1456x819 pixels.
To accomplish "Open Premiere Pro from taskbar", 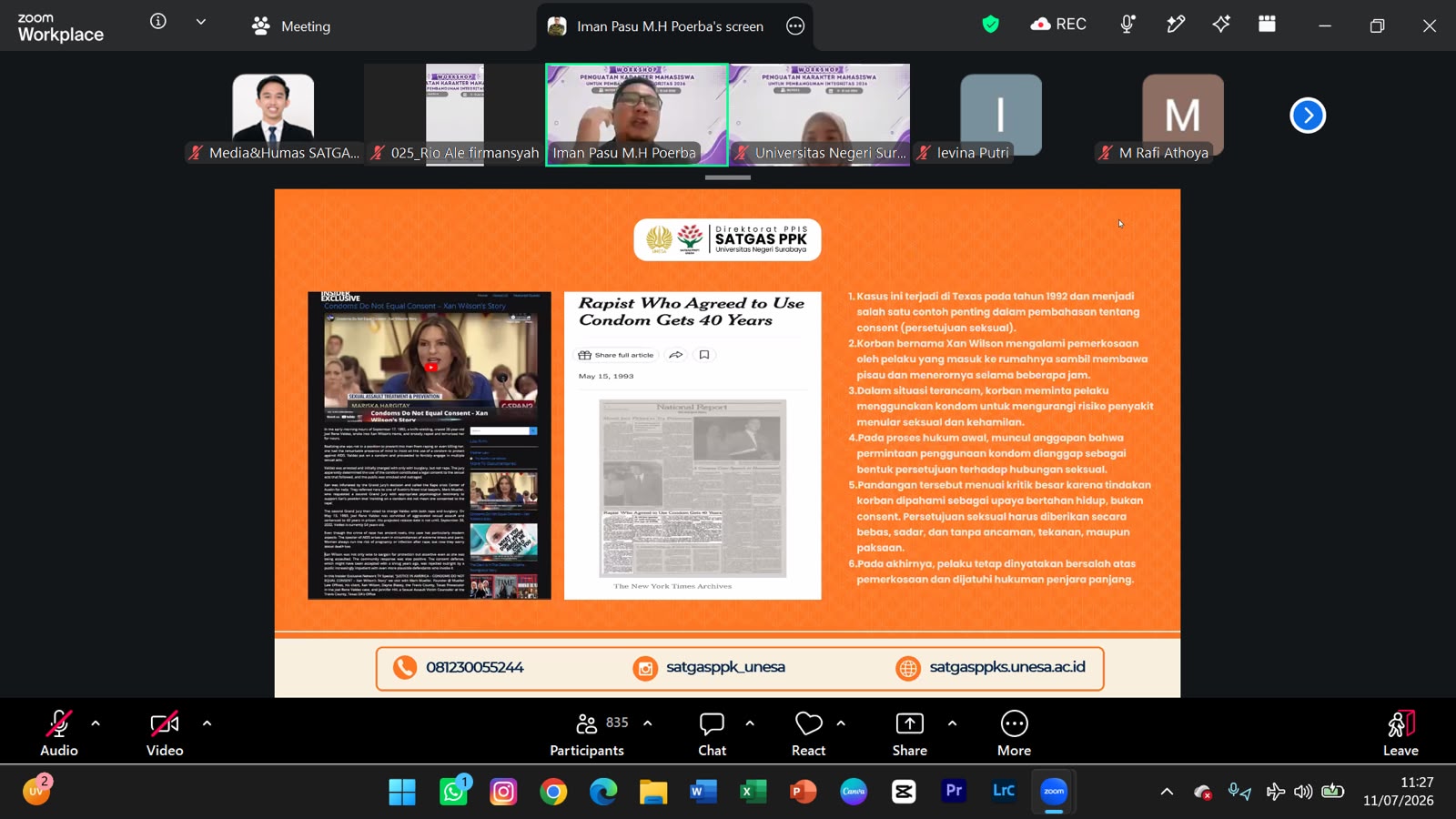I will pos(954,791).
